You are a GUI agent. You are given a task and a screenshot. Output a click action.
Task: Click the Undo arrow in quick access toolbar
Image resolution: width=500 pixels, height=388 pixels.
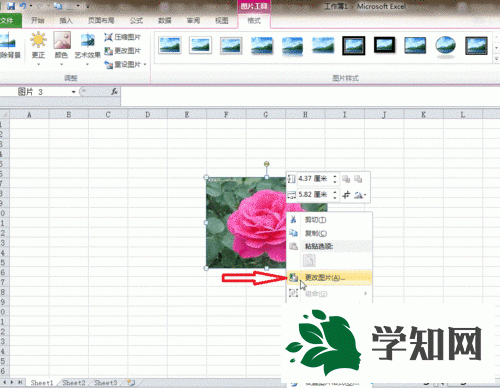tap(23, 5)
